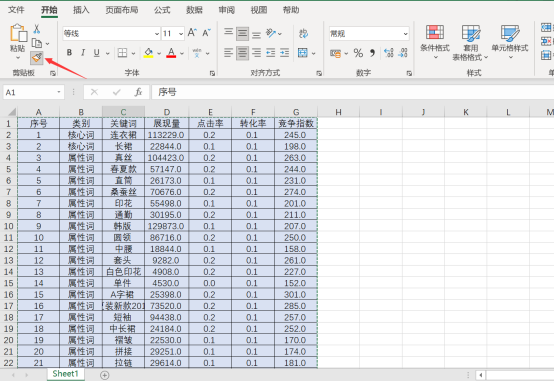The width and height of the screenshot is (554, 382).
Task: Click the merge and center icon
Action: coord(303,53)
